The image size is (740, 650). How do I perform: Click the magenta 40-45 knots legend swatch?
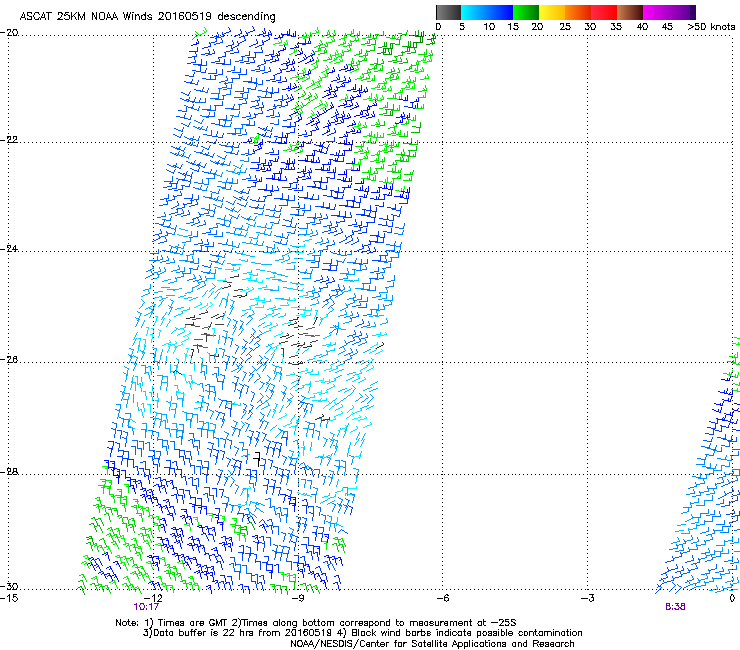tap(656, 12)
